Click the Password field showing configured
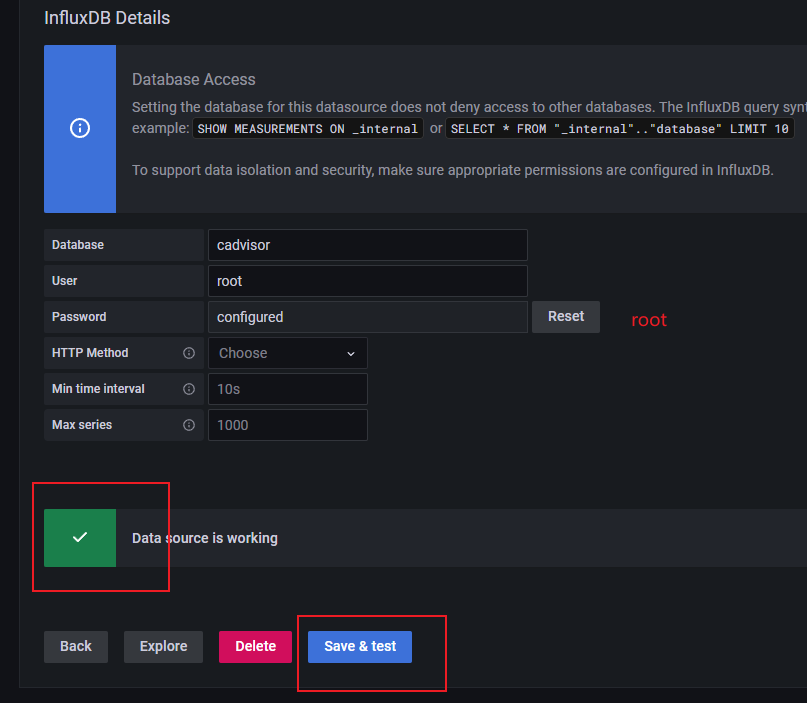807x703 pixels. coord(368,317)
